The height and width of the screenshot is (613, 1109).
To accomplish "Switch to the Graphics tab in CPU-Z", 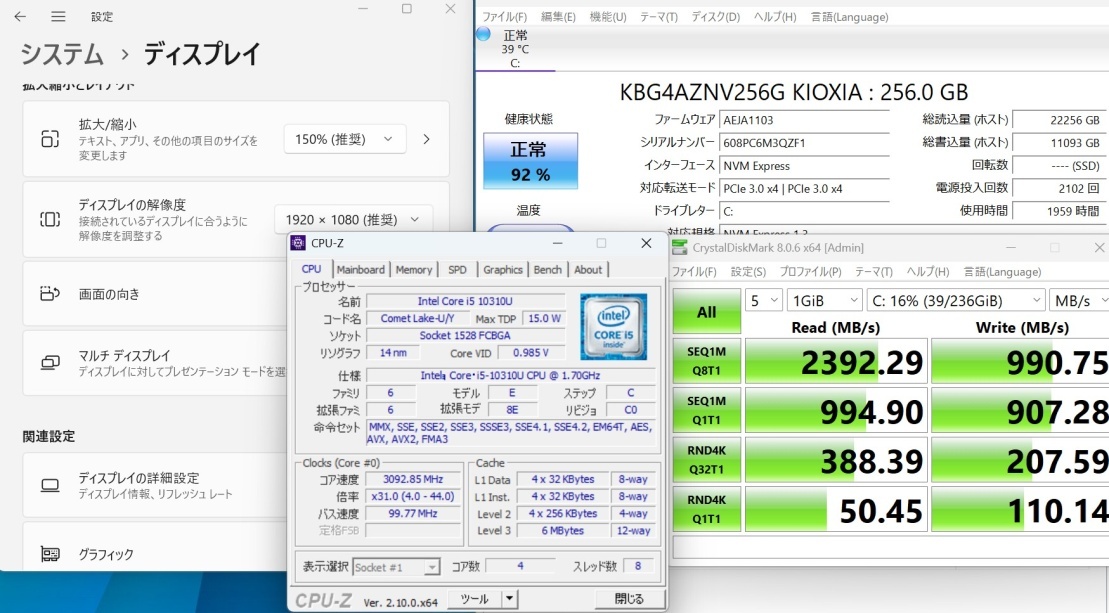I will (503, 269).
